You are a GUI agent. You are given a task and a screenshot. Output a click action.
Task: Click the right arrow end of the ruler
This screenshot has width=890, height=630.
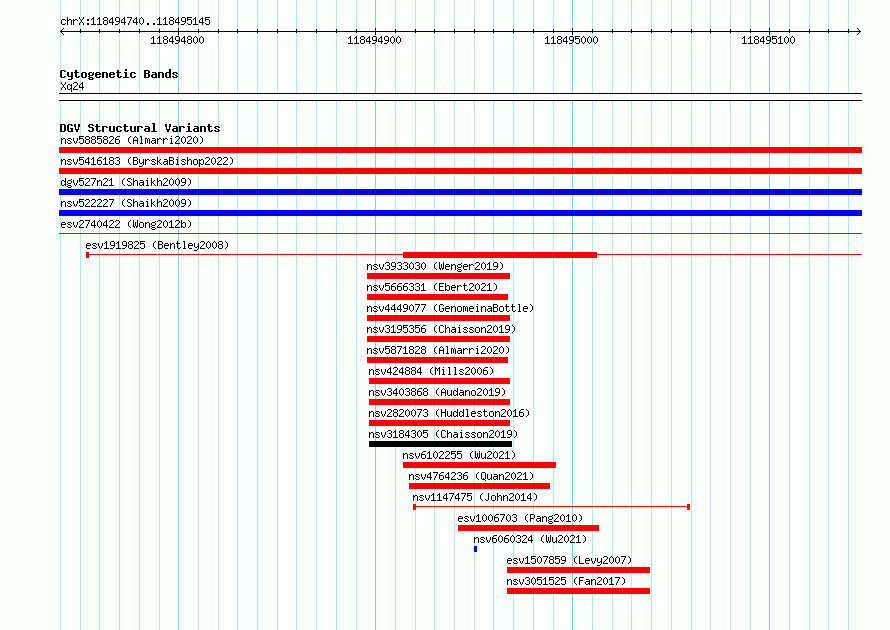tap(859, 32)
